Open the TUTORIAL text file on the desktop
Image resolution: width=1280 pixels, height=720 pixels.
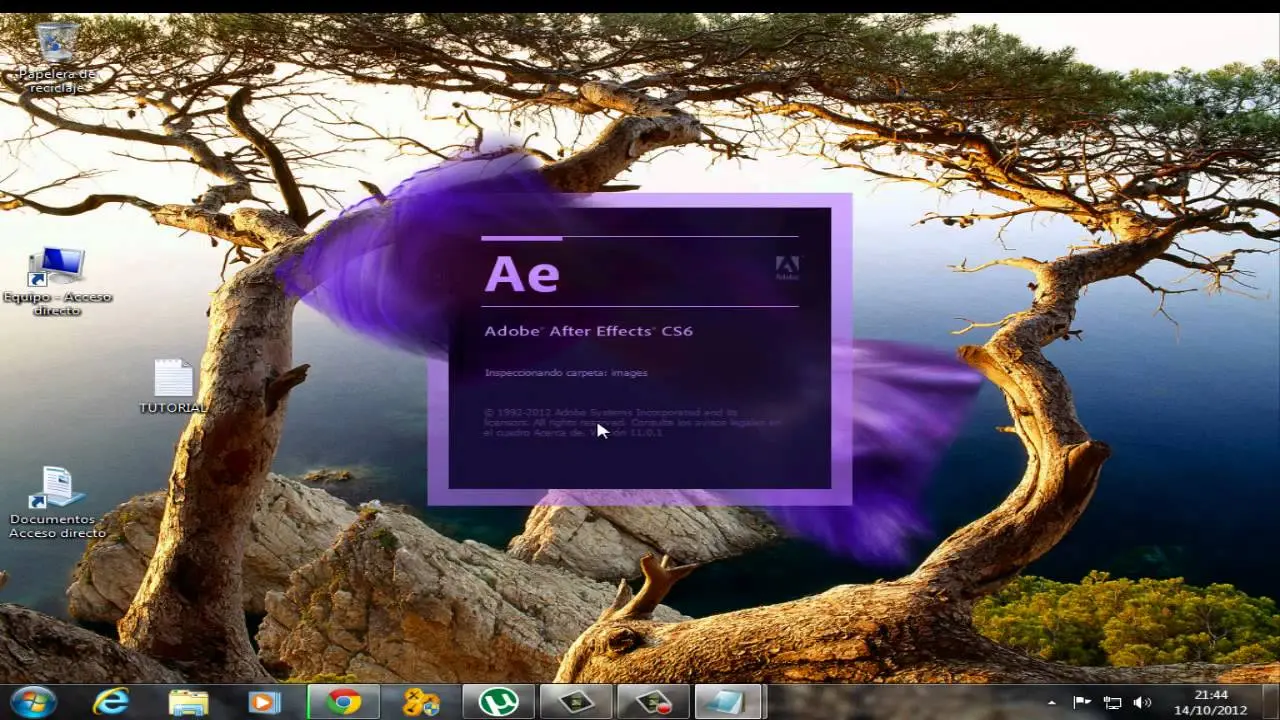point(171,380)
